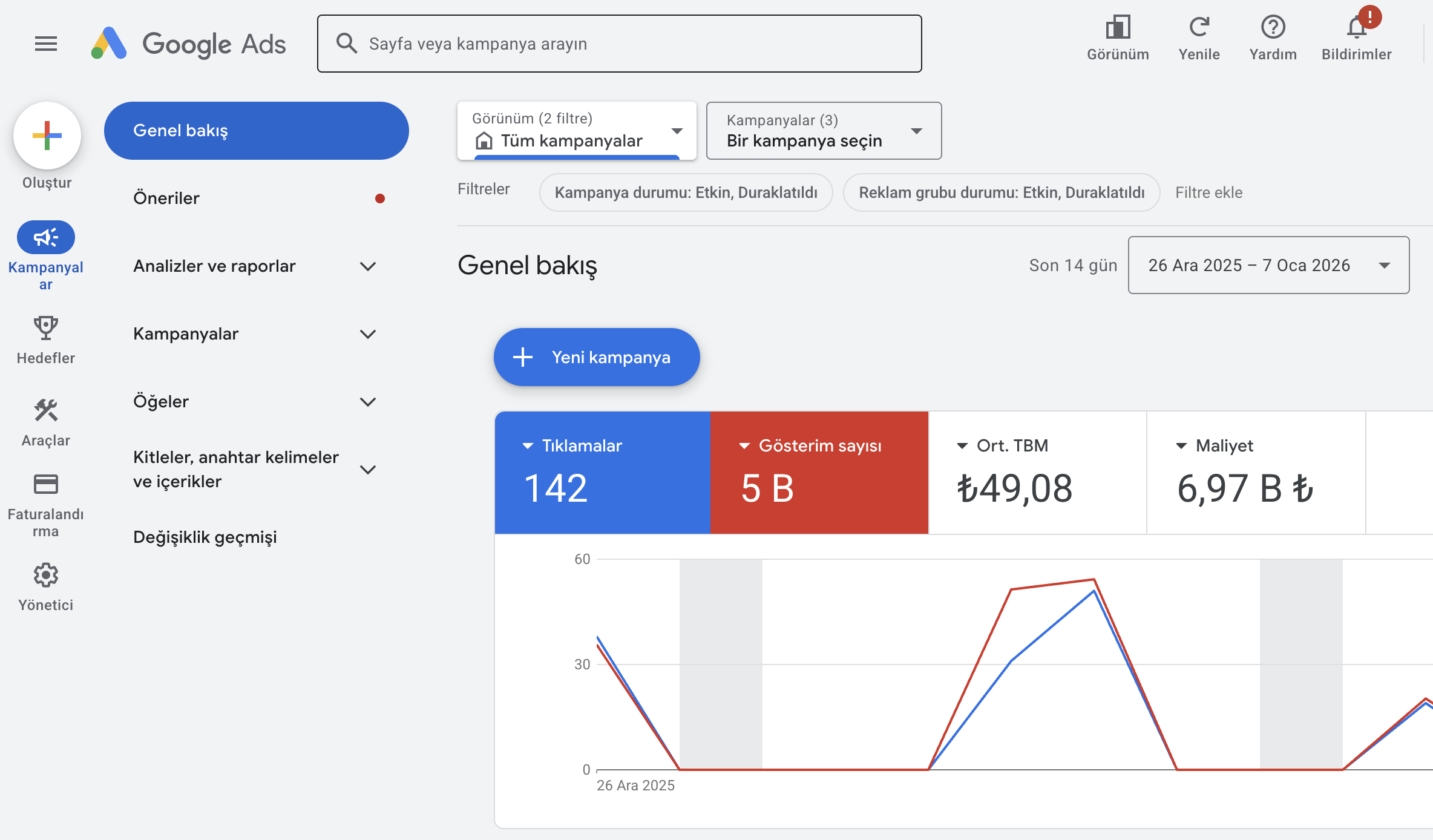This screenshot has height=840, width=1433.
Task: Open the Yardım help icon
Action: click(x=1273, y=27)
